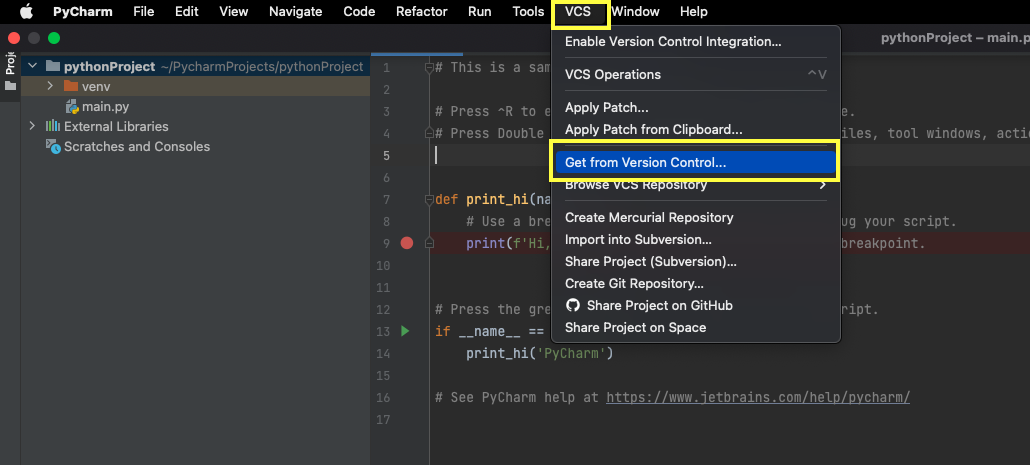Choose Enable Version Control Integration

696,41
